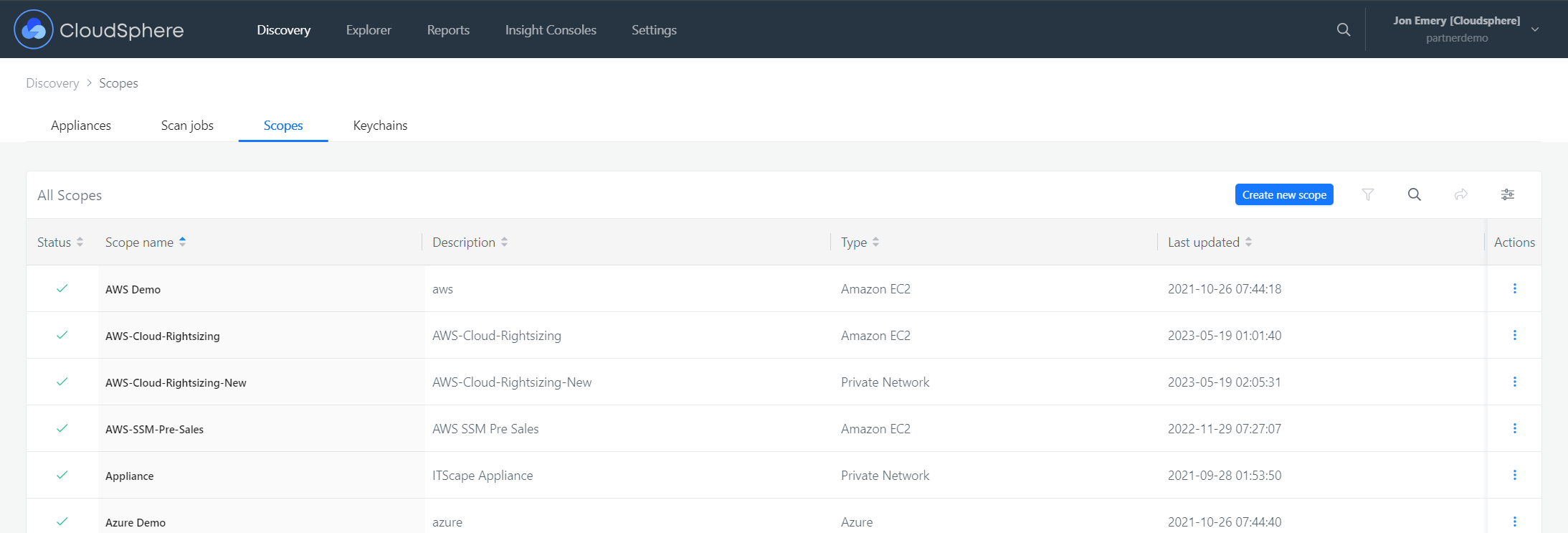The image size is (1568, 533).
Task: Click status checkmark of Appliance row
Action: 62,475
